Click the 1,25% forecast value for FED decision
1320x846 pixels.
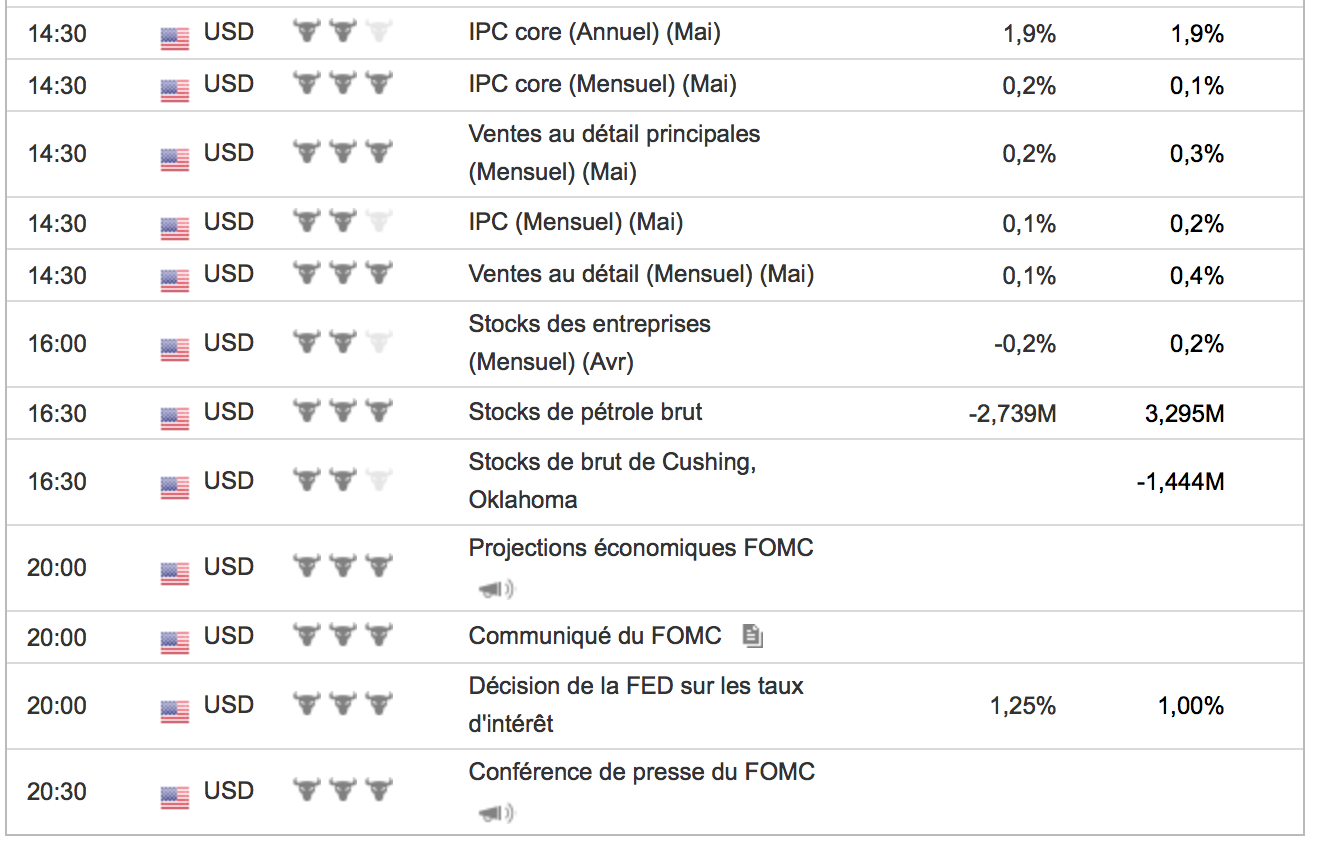(1022, 706)
